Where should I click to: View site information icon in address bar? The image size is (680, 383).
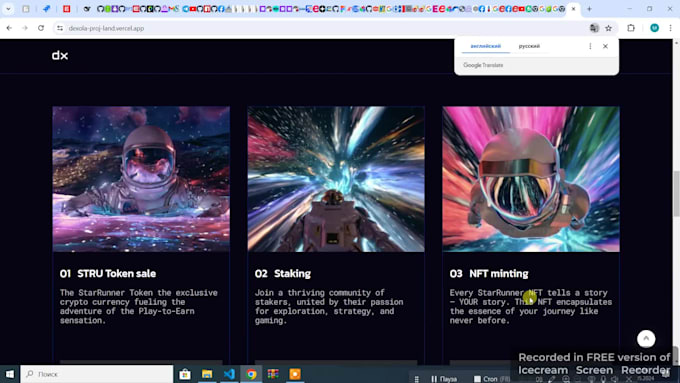[x=60, y=28]
